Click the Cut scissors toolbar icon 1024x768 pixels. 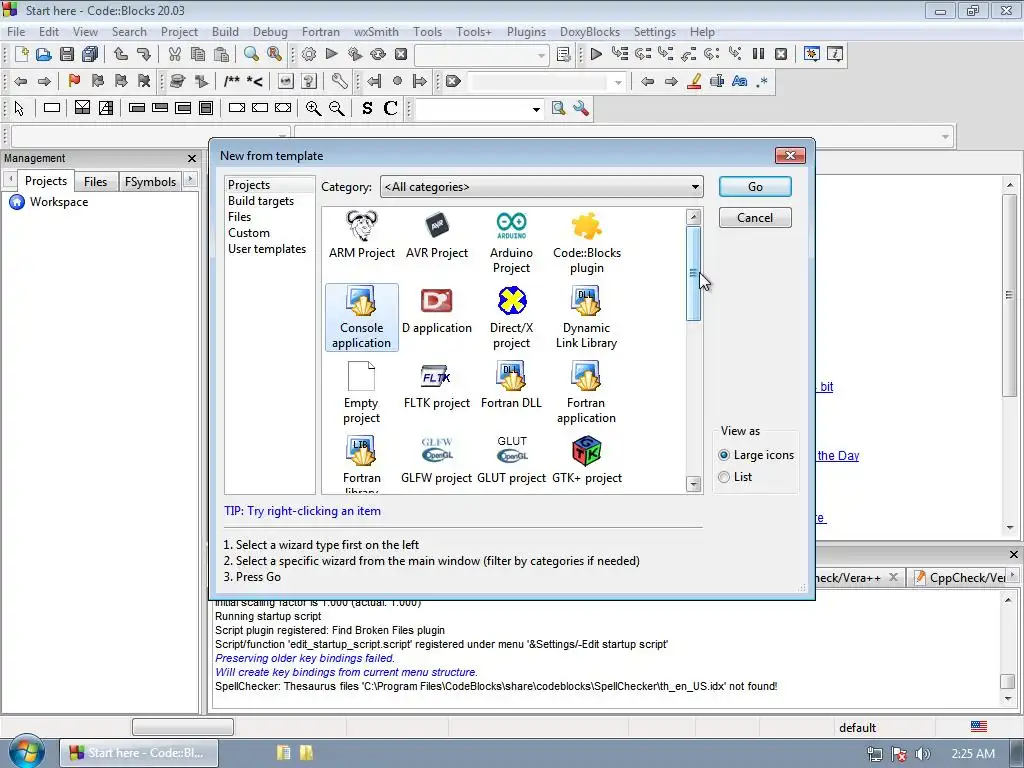tap(174, 54)
